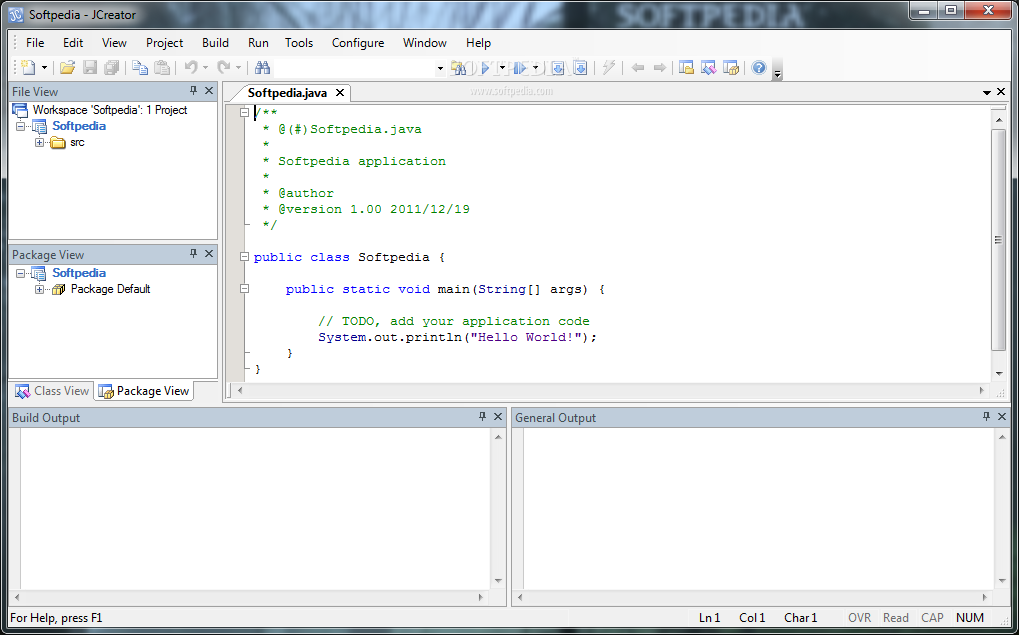
Task: Click the Help question mark icon
Action: 759,67
